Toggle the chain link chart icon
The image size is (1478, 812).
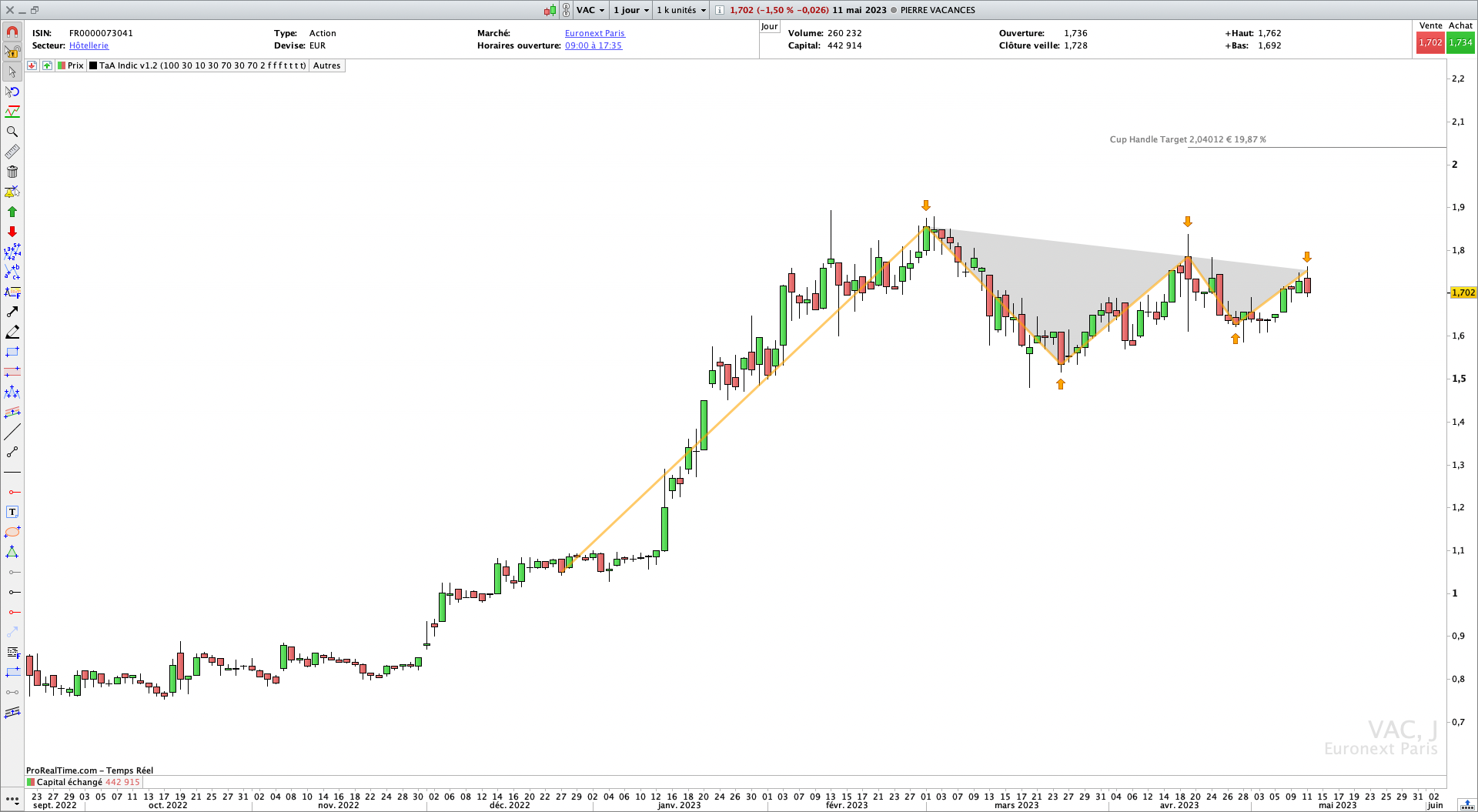(566, 10)
